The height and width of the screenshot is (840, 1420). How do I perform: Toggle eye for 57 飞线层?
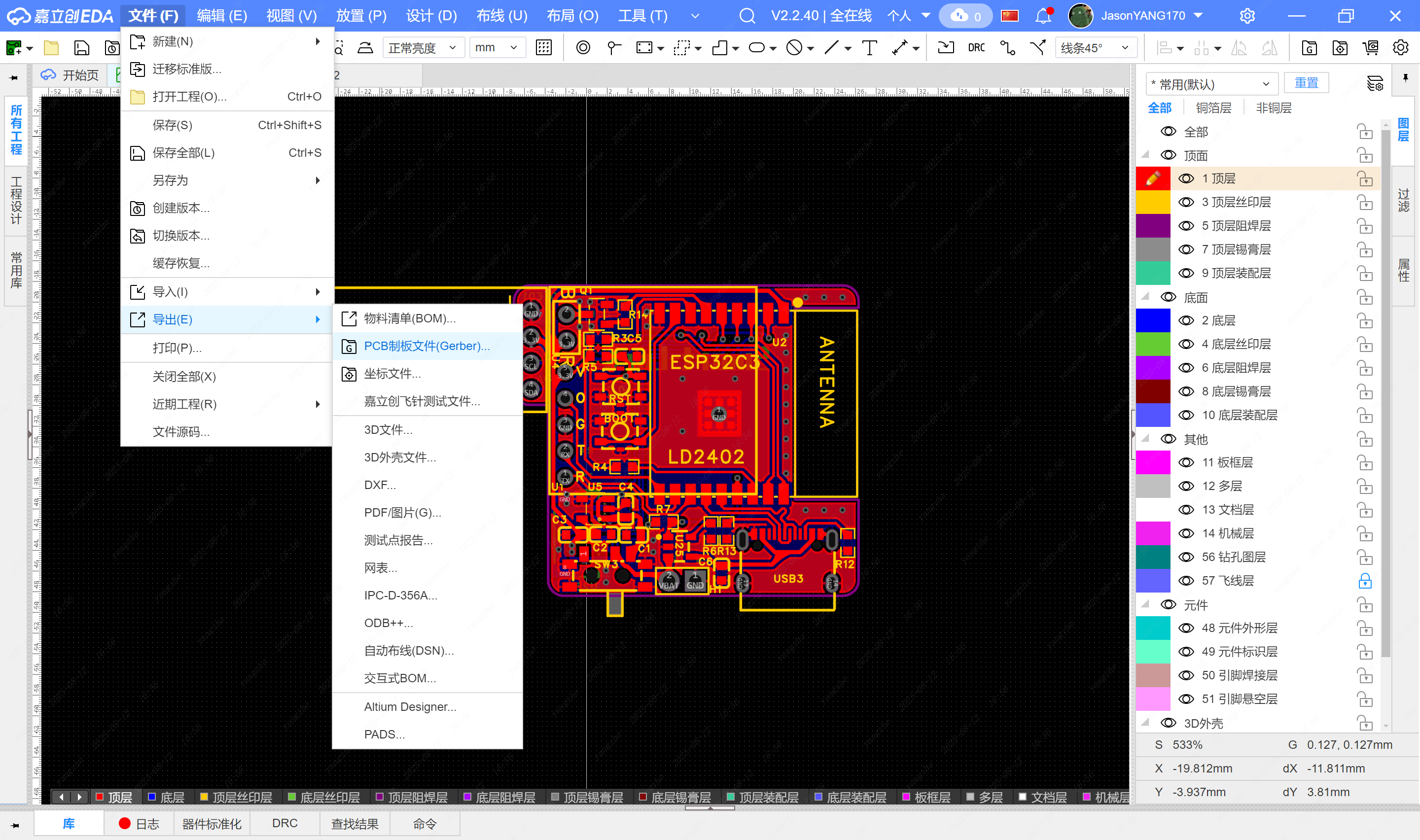(1186, 581)
